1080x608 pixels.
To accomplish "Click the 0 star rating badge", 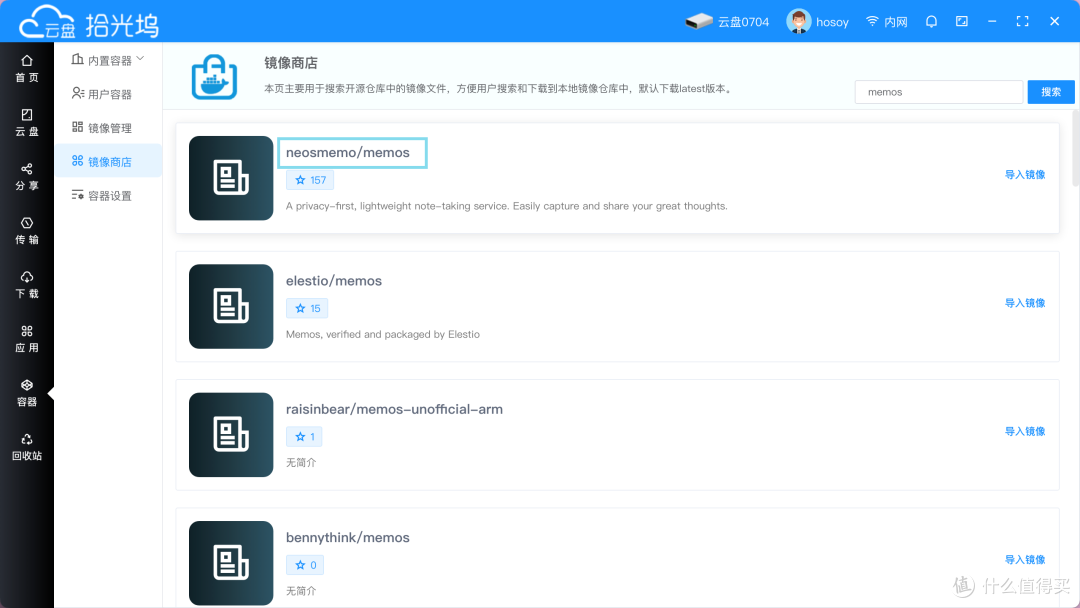I will coord(305,565).
